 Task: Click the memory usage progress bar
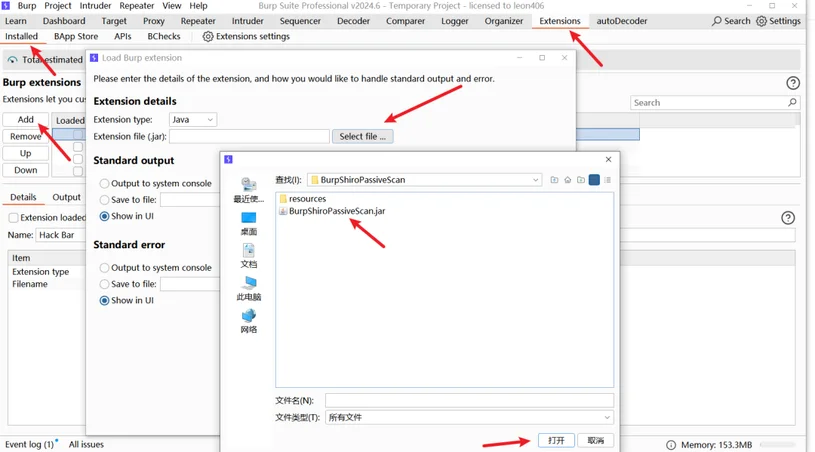pos(778,445)
